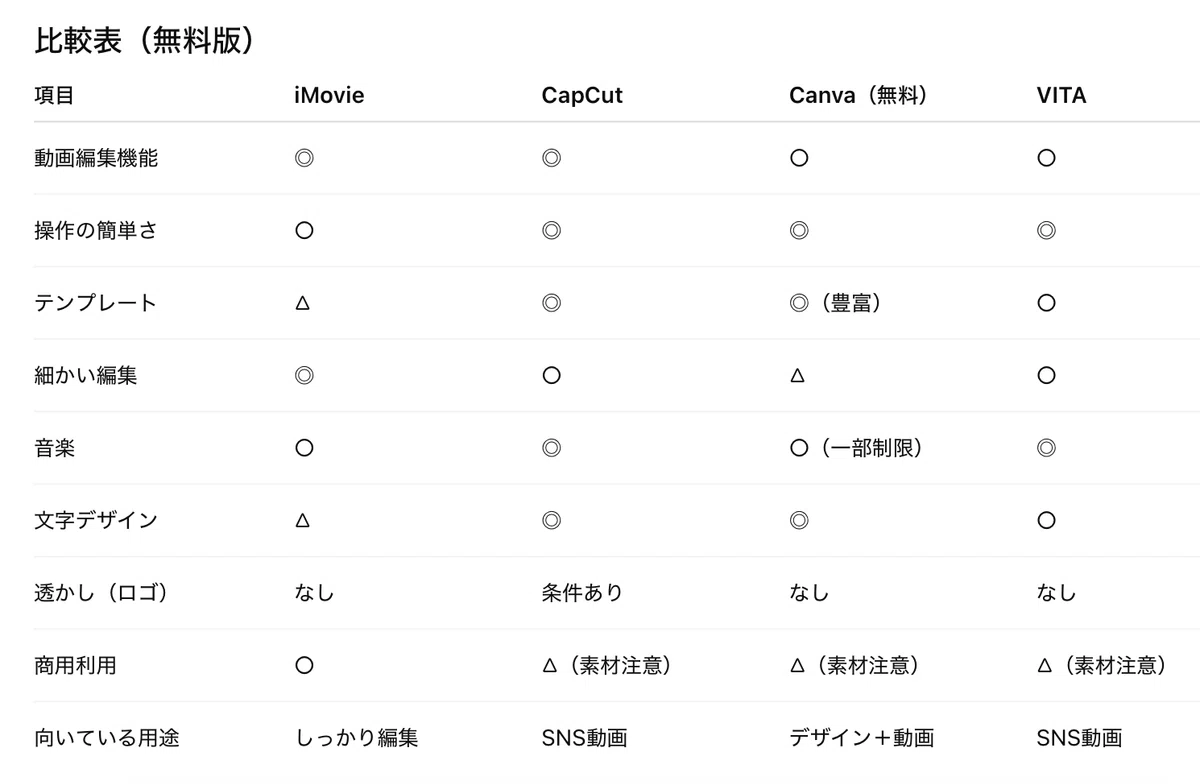Select the double circle for VITA 操作の簡単さ
This screenshot has height=784, width=1200.
1046,230
